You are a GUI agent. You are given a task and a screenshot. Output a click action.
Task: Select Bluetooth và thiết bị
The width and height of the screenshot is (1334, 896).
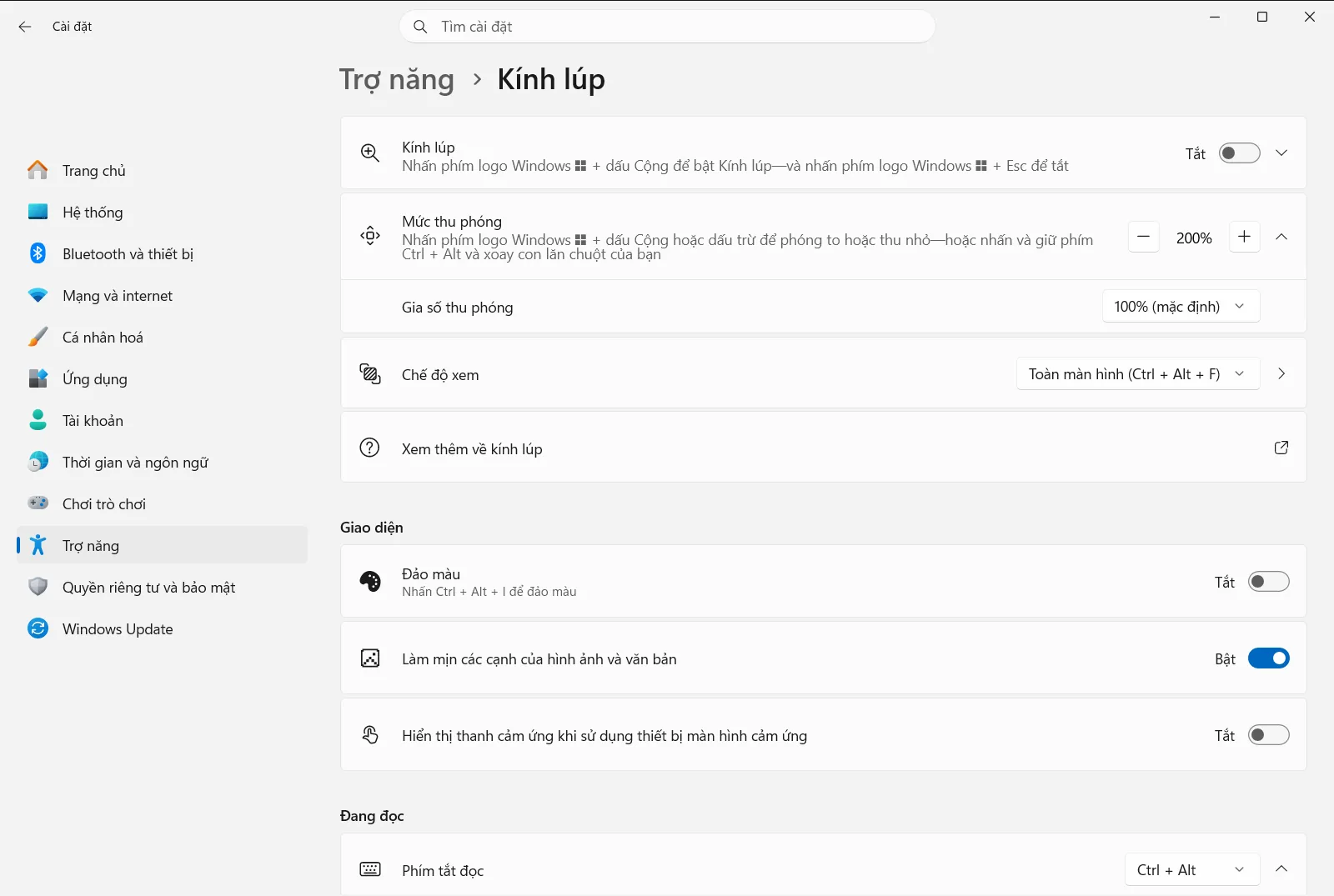(162, 253)
